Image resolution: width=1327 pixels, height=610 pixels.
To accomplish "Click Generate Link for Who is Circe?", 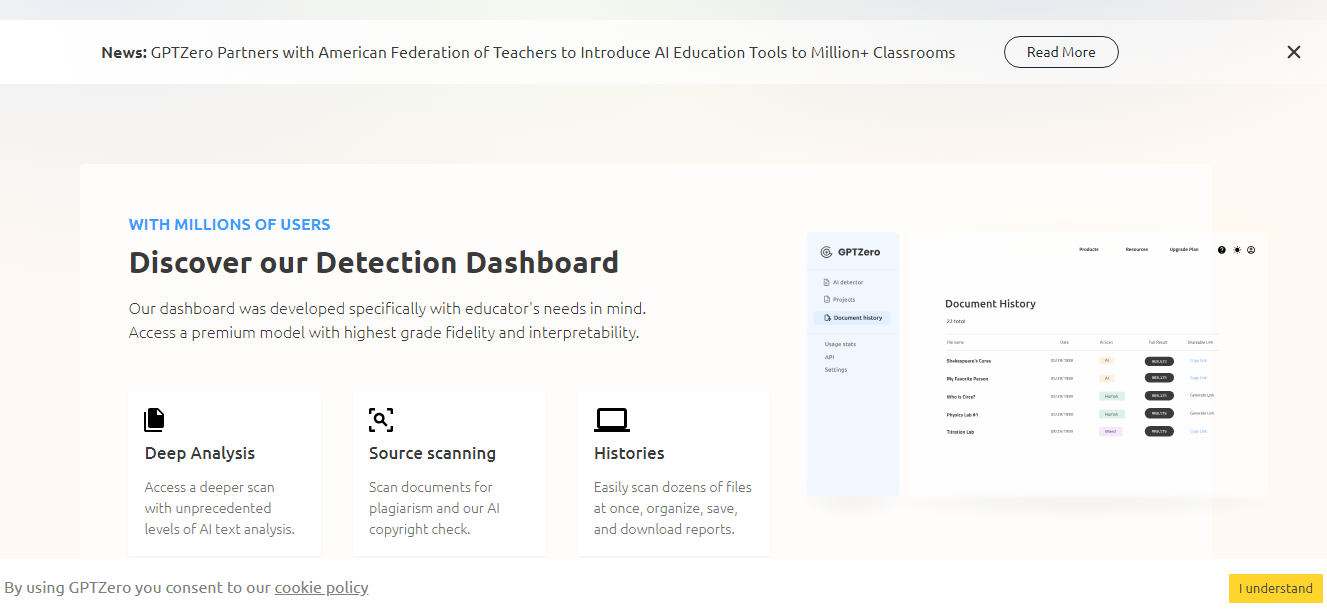I will (x=1201, y=396).
